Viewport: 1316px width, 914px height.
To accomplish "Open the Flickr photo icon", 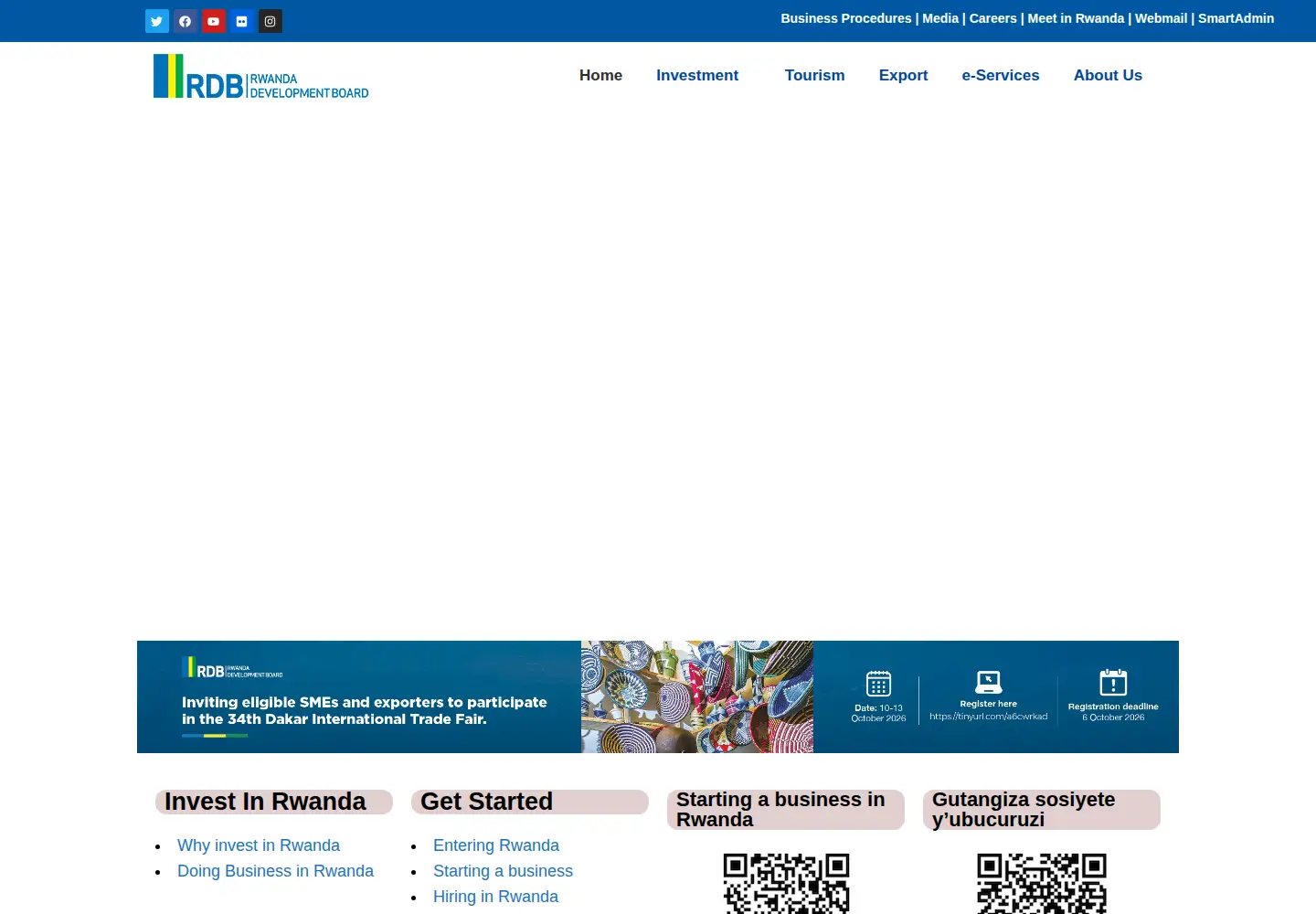I will 242,21.
